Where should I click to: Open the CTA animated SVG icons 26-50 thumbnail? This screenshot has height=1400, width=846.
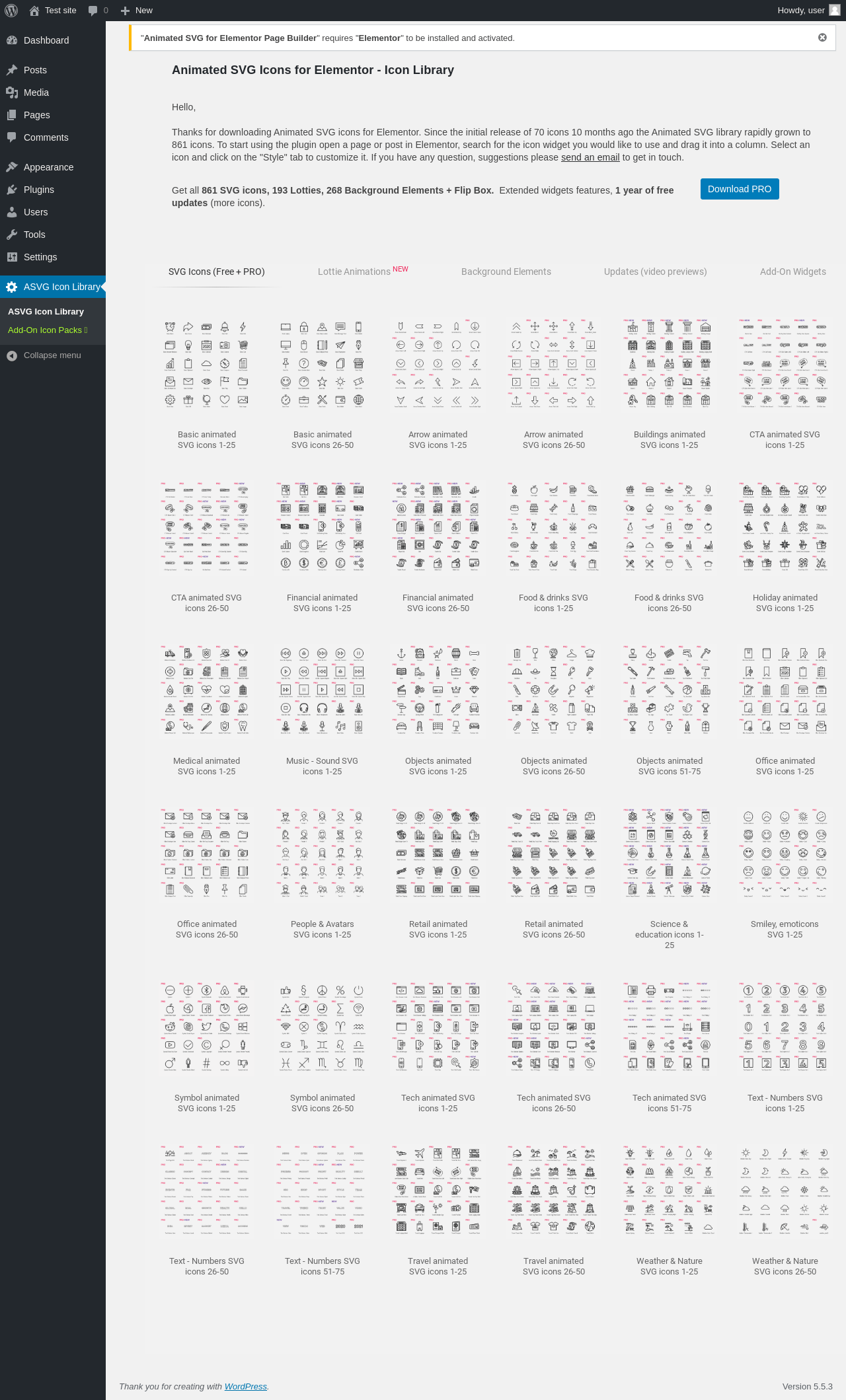pyautogui.click(x=207, y=527)
